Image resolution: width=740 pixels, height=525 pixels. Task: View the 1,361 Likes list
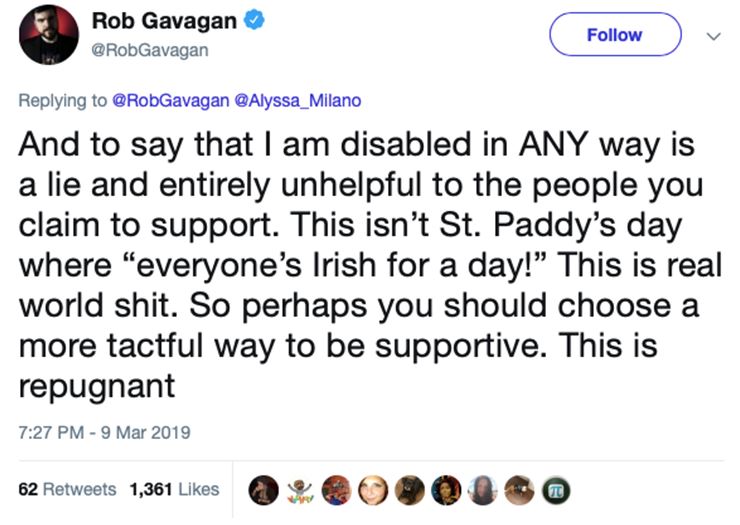point(174,489)
